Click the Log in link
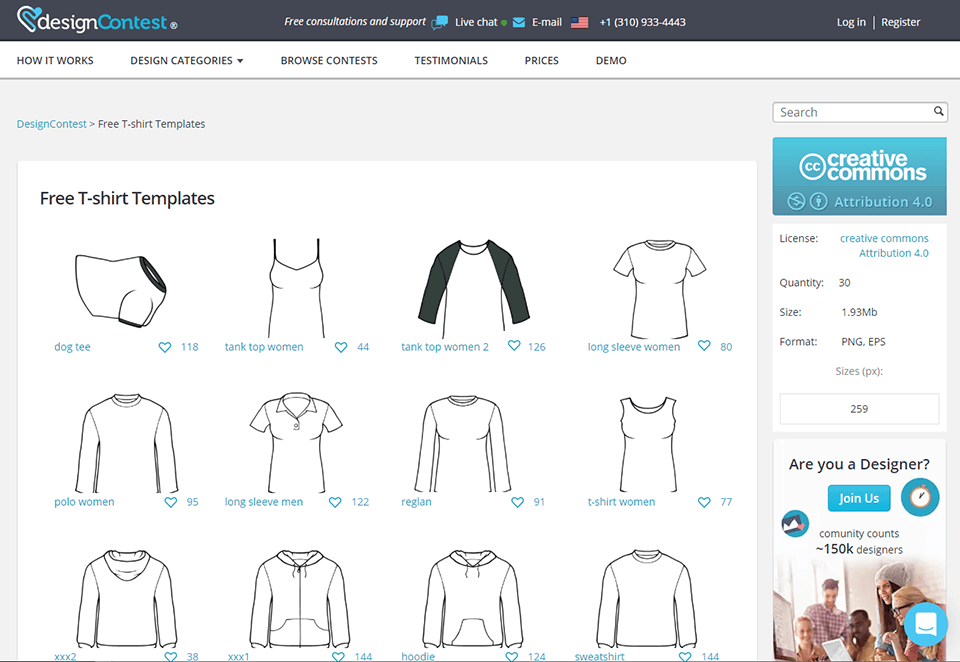 [851, 22]
